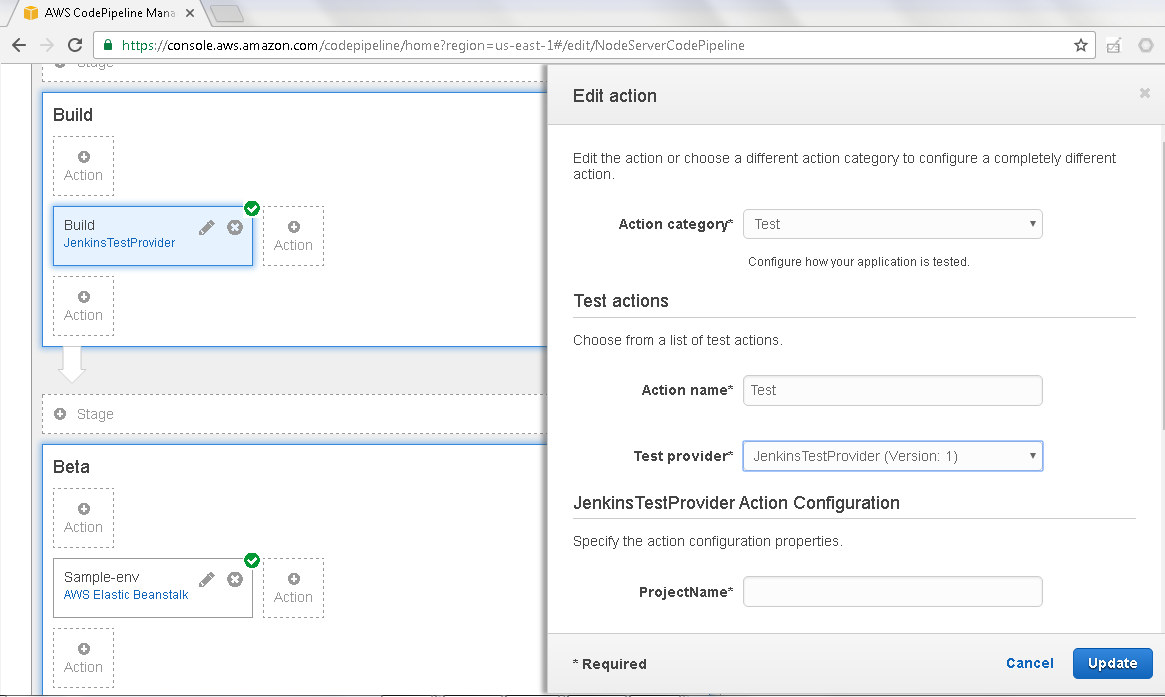Click the Test actions heading
Image resolution: width=1165 pixels, height=697 pixels.
621,301
